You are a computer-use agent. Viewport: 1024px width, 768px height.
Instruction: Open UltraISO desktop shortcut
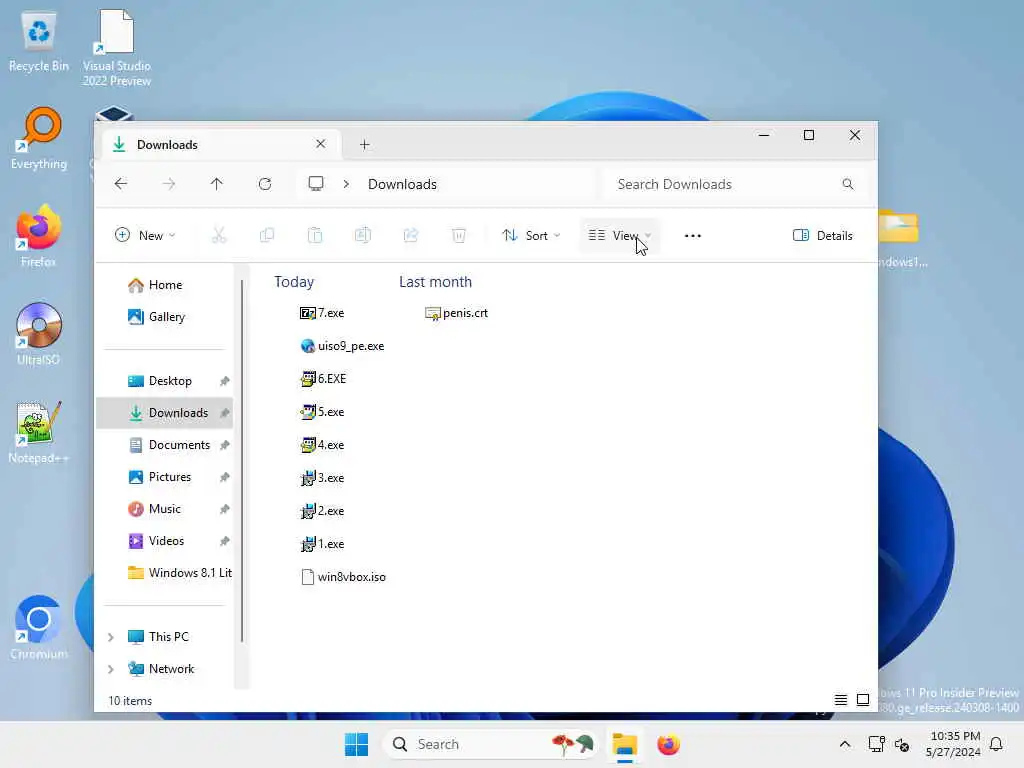[x=39, y=334]
